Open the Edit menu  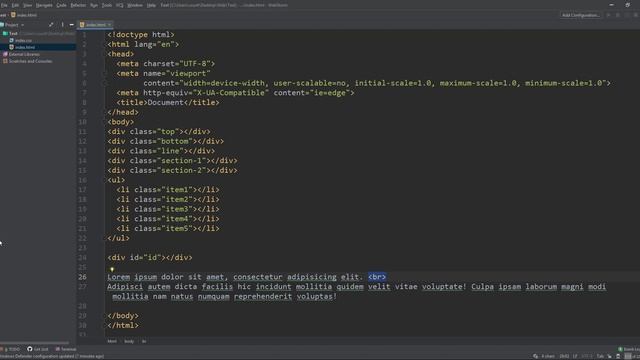pyautogui.click(x=15, y=5)
